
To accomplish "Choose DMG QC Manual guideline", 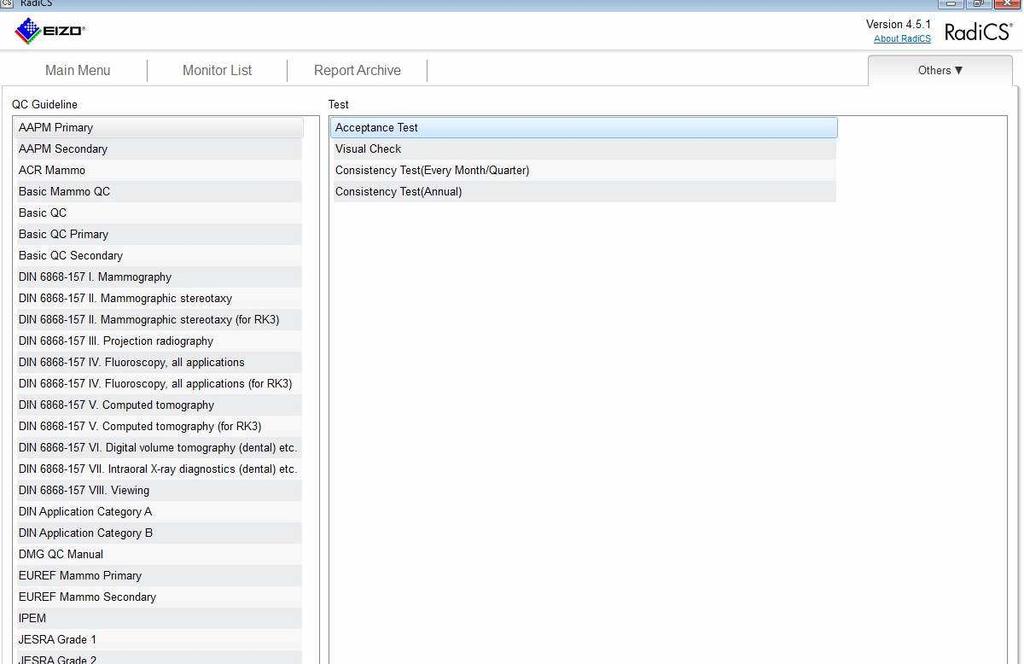I will [x=159, y=554].
